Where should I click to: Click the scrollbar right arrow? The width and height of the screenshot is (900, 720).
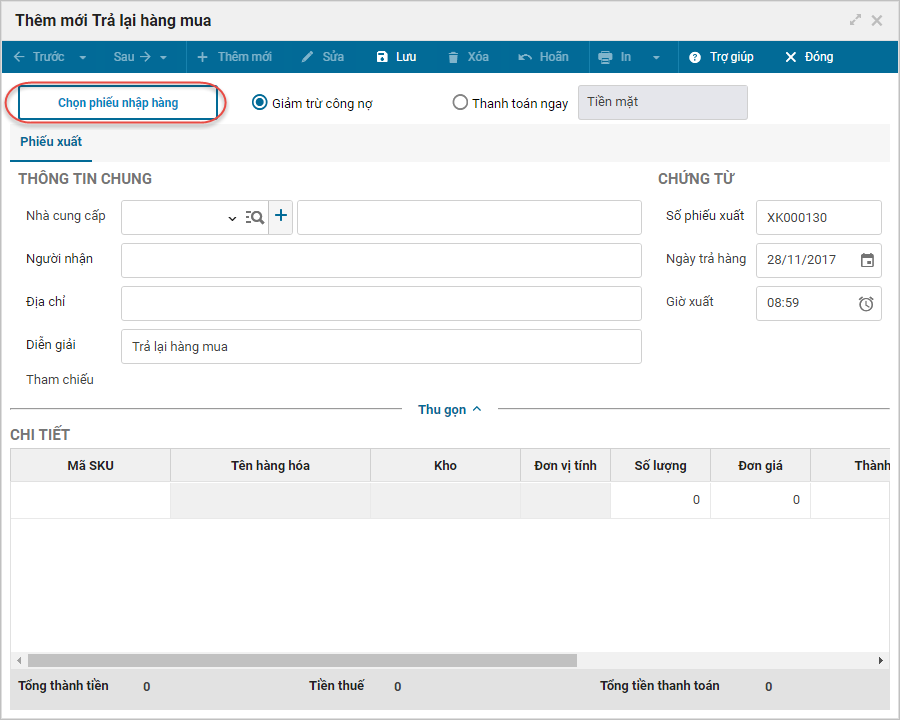point(880,660)
